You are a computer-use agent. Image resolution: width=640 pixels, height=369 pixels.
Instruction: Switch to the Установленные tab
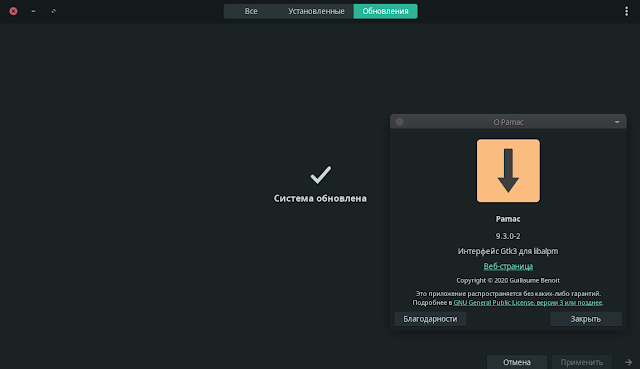tap(316, 11)
